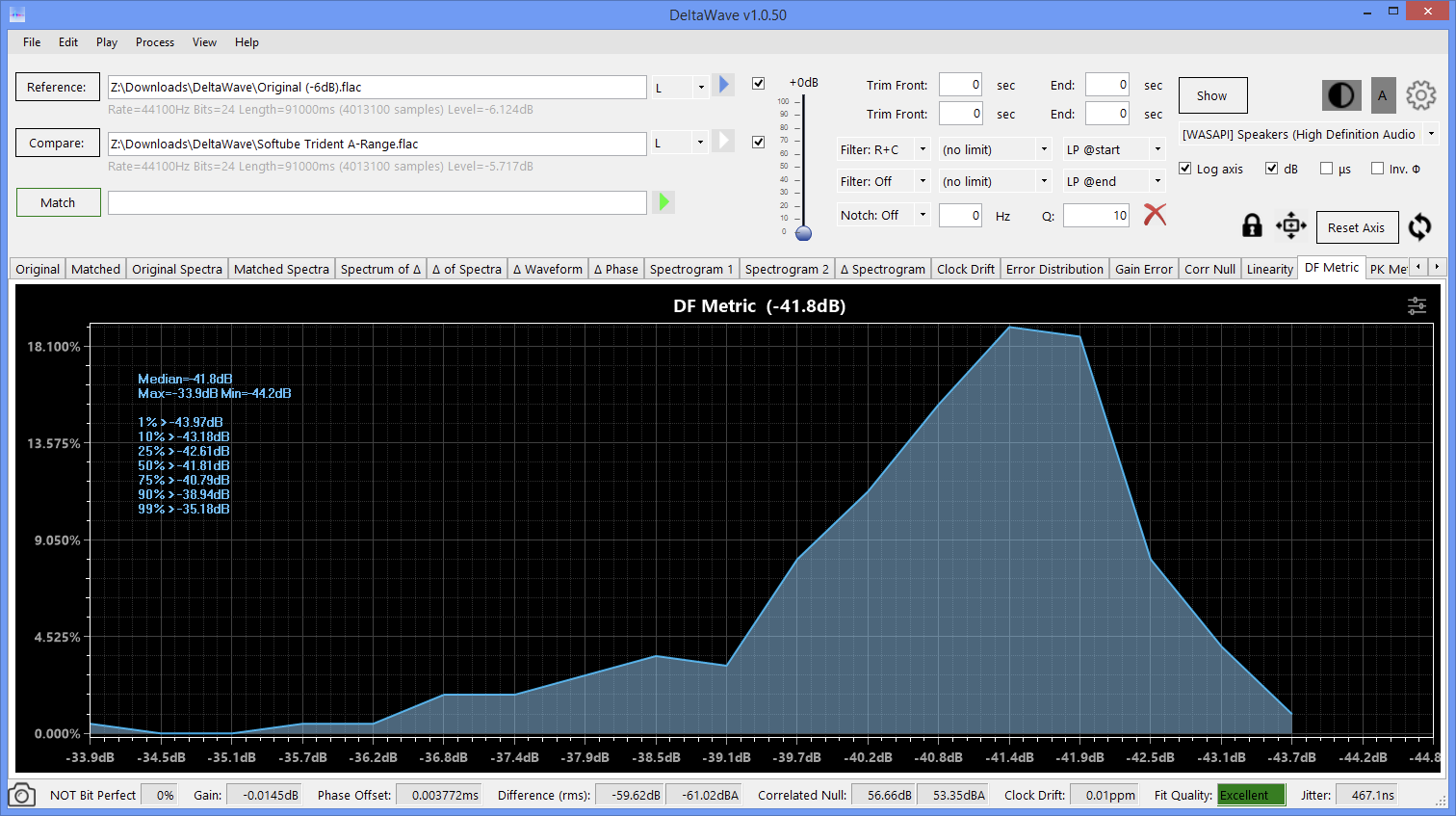Switch to the Corr Null tab
The image size is (1456, 816).
pyautogui.click(x=1209, y=269)
